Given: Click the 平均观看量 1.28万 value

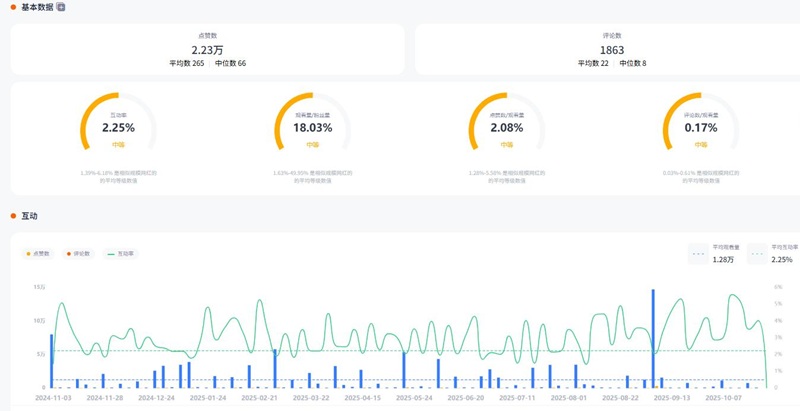Looking at the screenshot, I should 724,260.
